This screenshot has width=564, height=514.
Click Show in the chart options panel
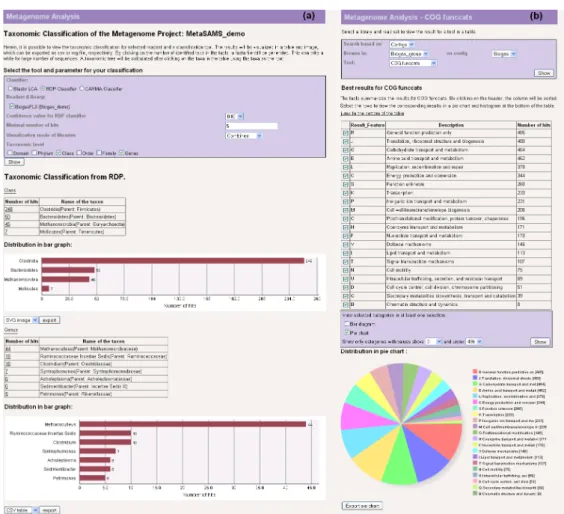point(540,342)
